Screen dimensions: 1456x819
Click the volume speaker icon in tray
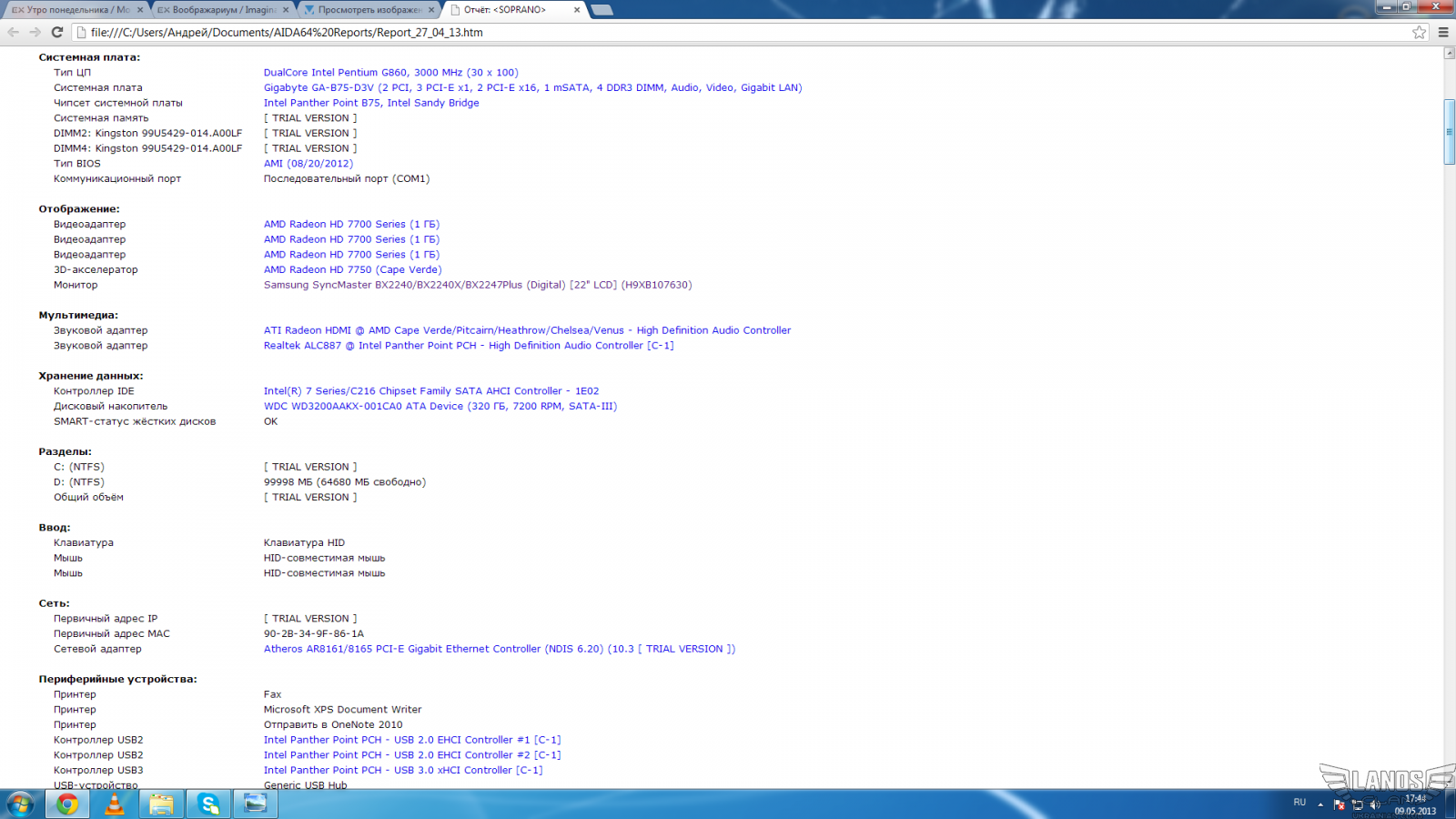point(1375,804)
